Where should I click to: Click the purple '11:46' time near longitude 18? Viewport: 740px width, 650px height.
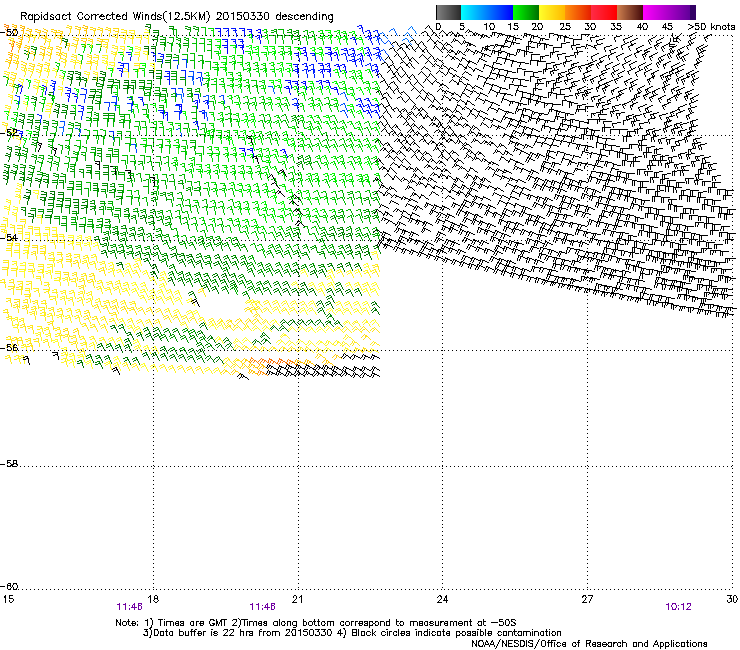pyautogui.click(x=130, y=607)
